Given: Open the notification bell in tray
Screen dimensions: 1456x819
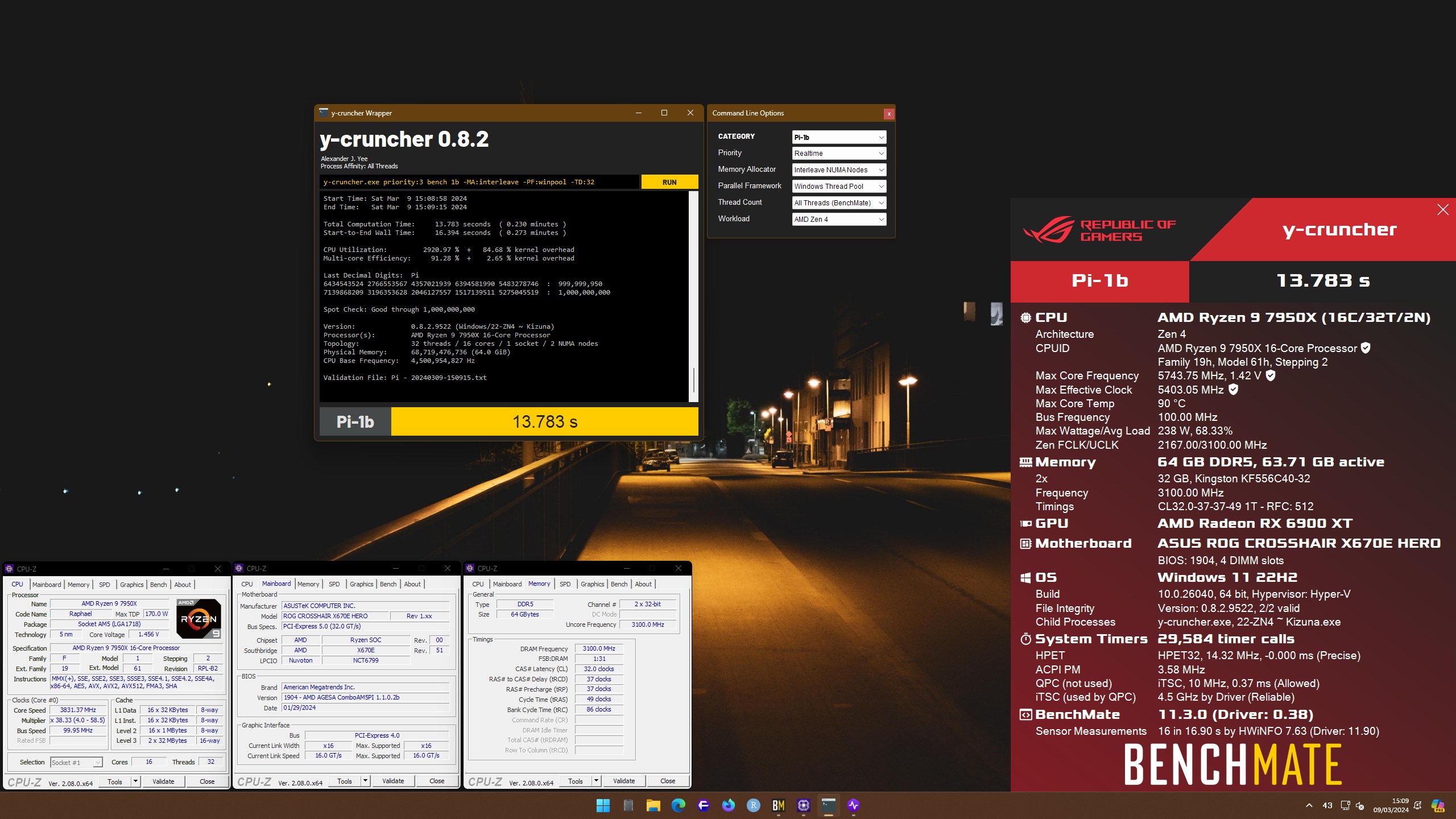Looking at the screenshot, I should tap(1418, 805).
